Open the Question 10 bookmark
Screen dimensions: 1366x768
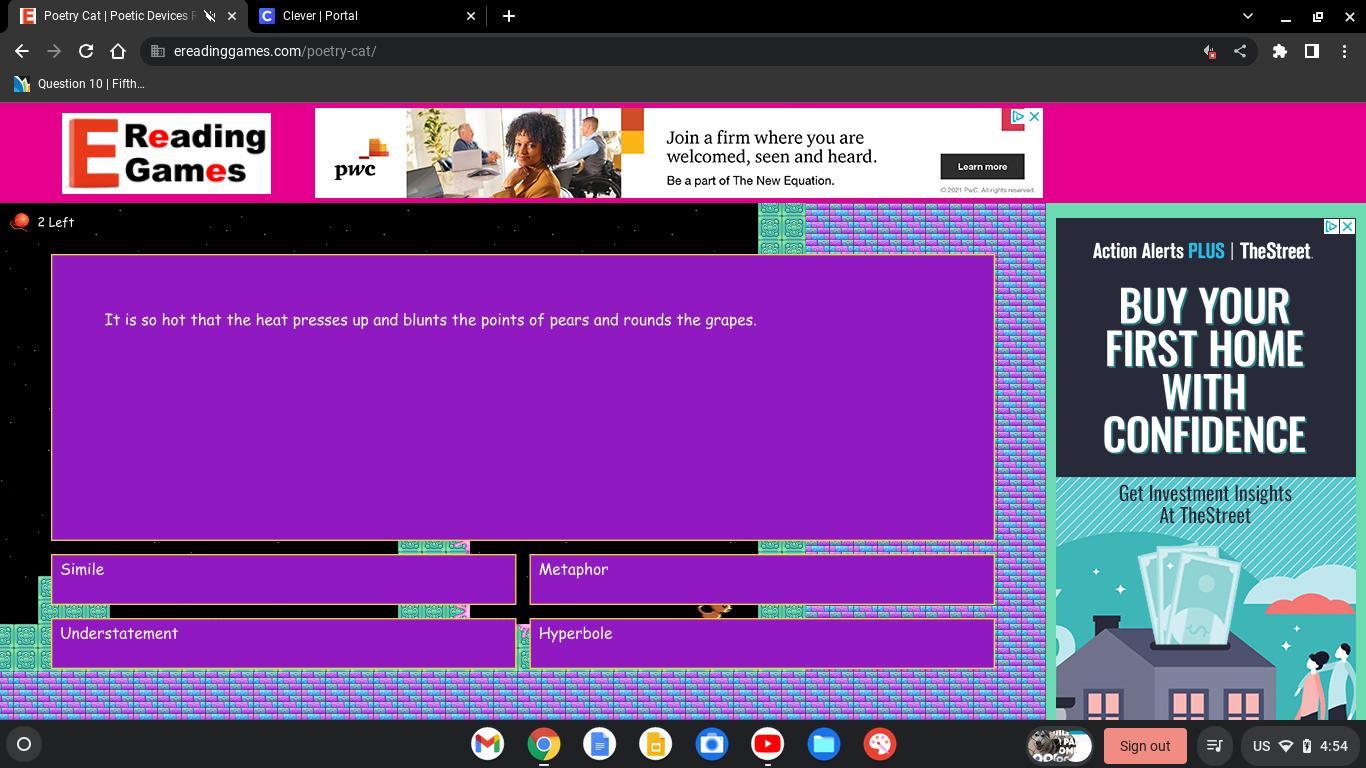pos(80,84)
